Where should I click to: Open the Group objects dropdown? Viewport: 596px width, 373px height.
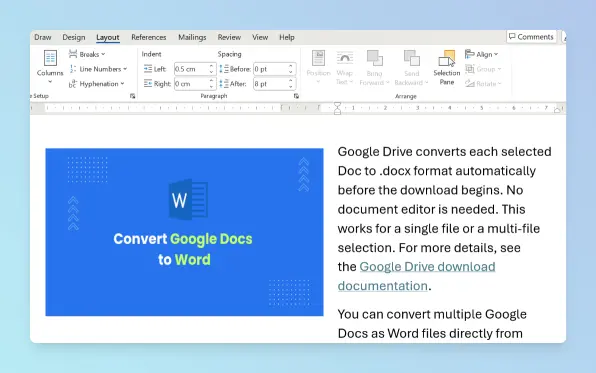[483, 69]
